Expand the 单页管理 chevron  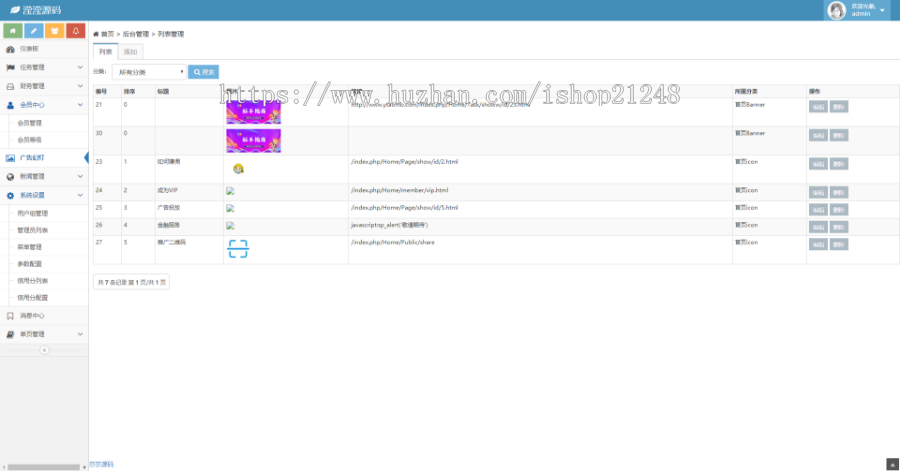(x=80, y=334)
